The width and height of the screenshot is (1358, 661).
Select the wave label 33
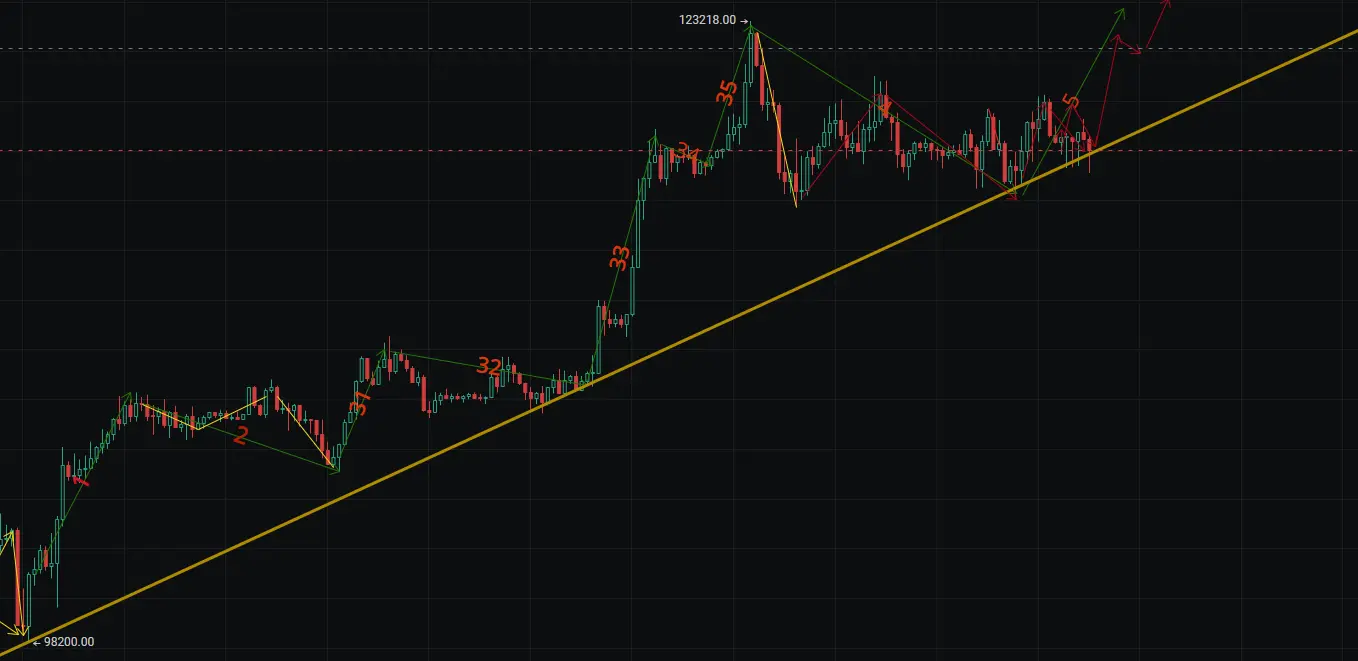pyautogui.click(x=620, y=257)
